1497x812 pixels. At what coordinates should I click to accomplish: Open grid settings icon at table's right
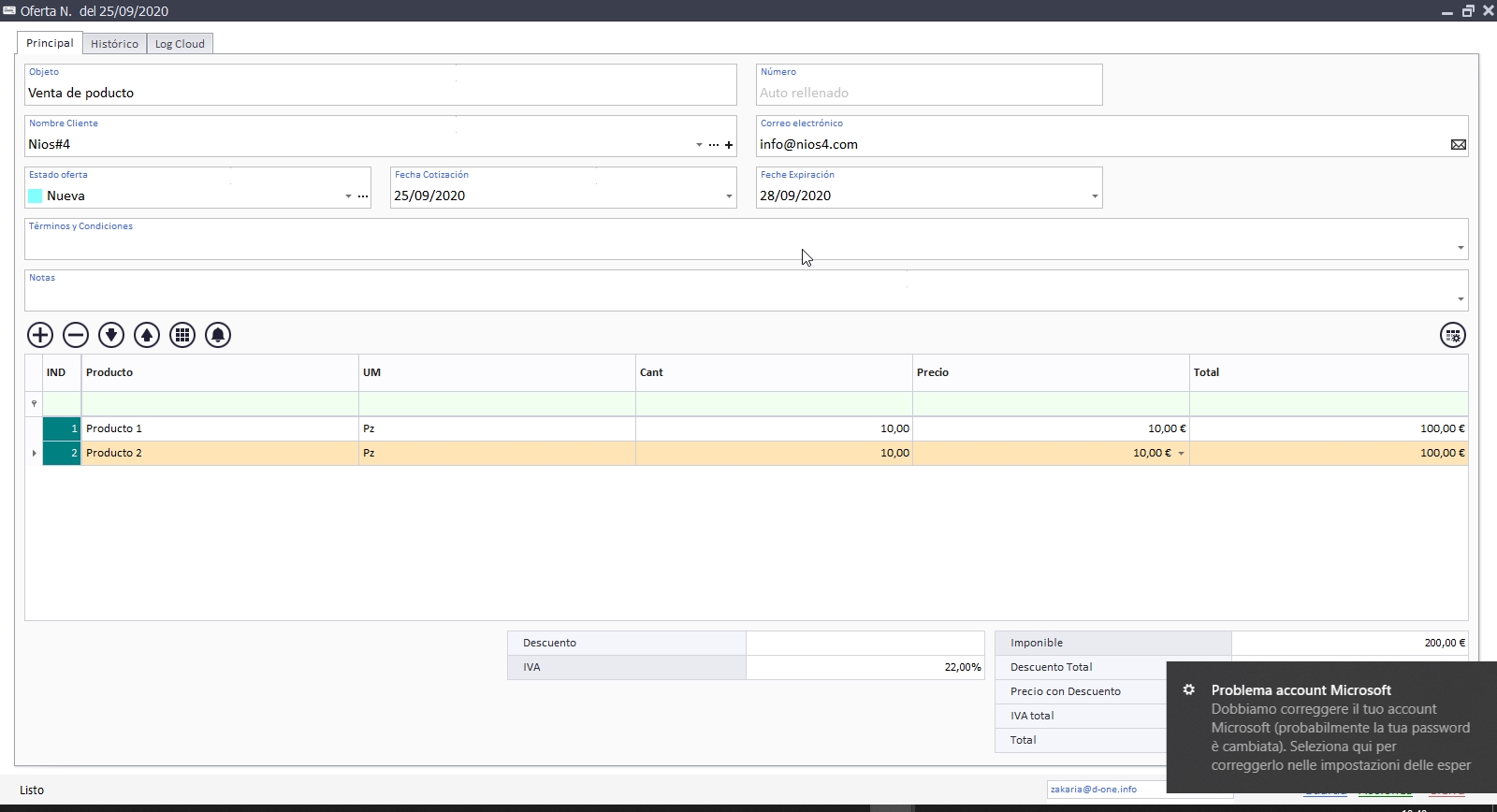coord(1452,335)
